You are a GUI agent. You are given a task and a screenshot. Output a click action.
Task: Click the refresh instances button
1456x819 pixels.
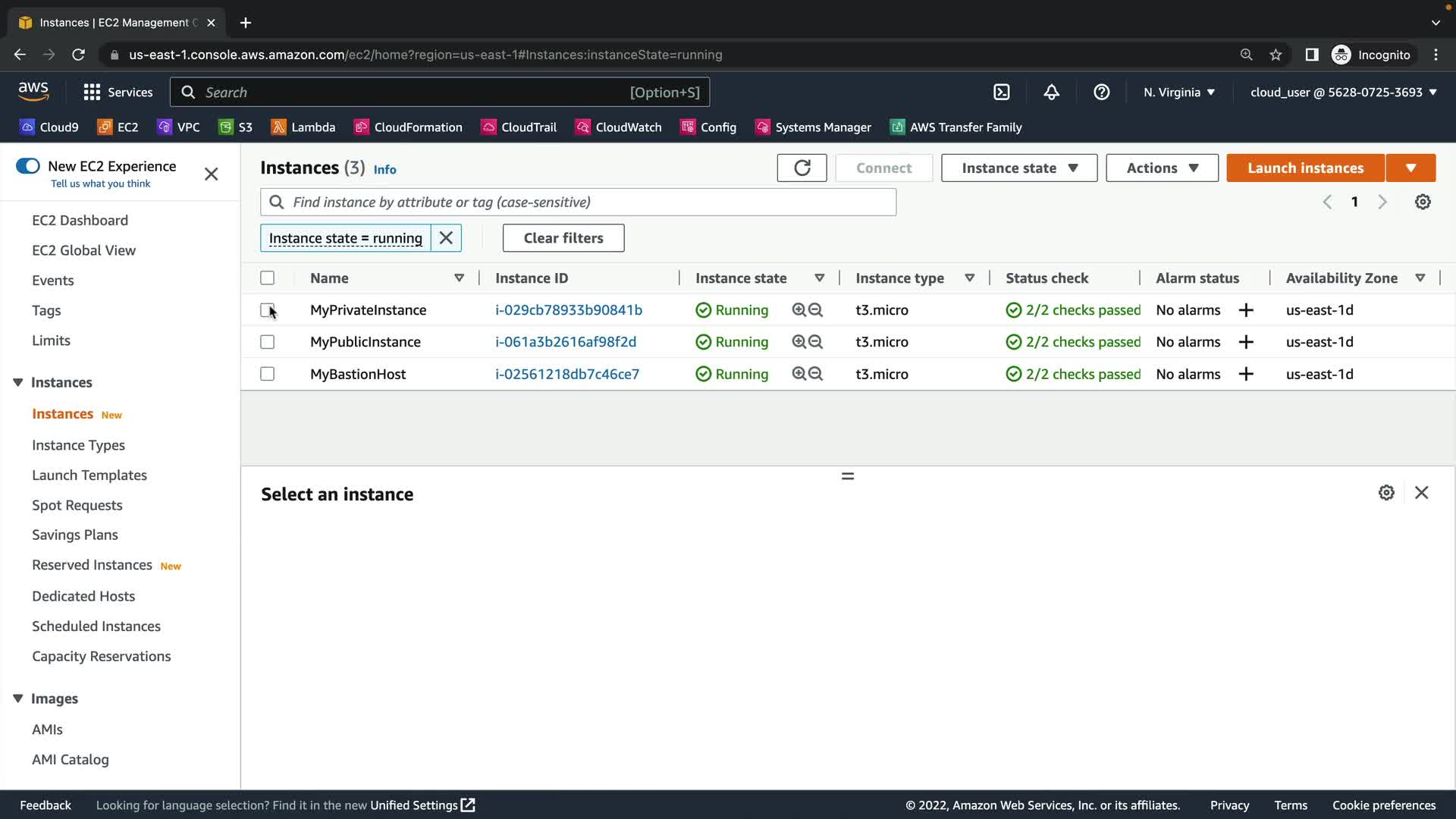click(x=802, y=168)
